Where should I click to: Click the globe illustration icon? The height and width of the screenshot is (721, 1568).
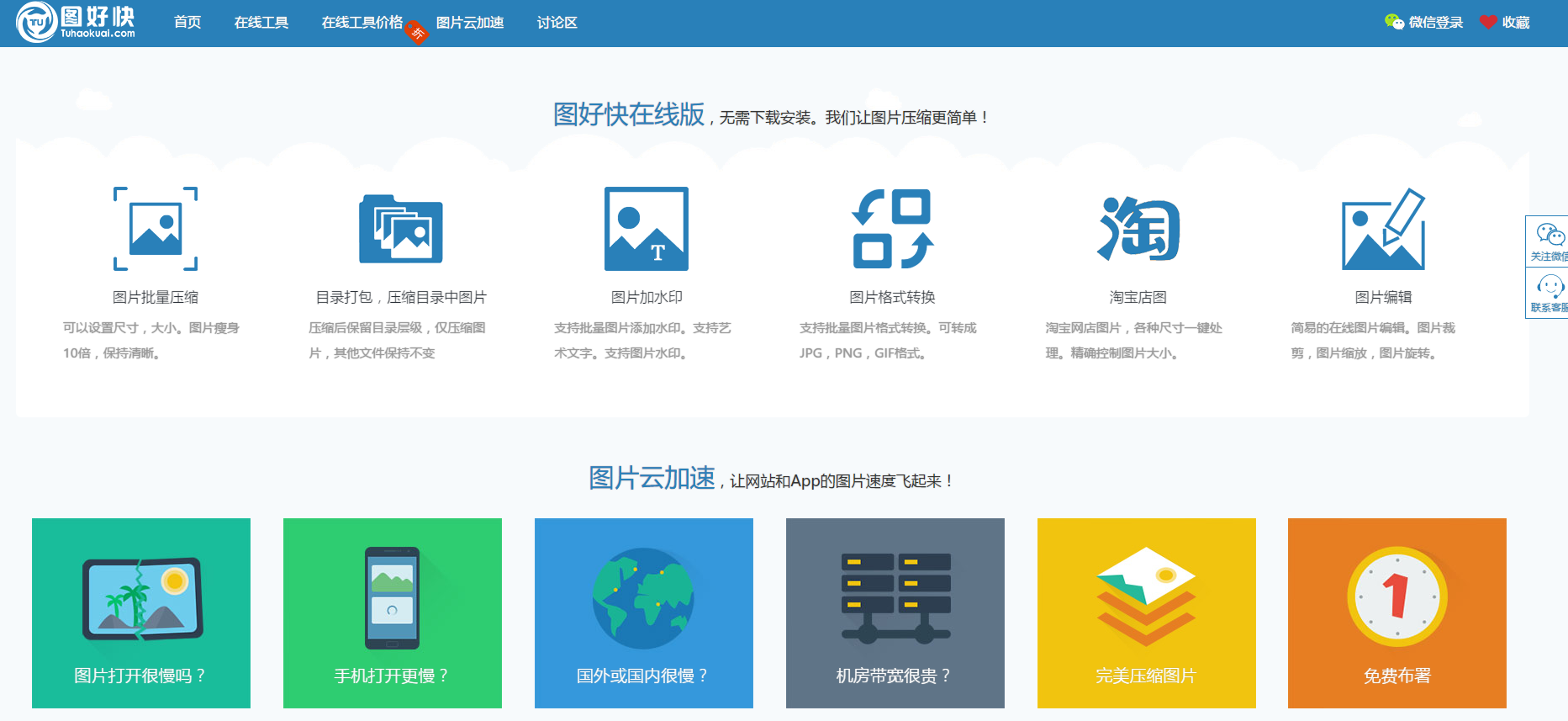(643, 598)
